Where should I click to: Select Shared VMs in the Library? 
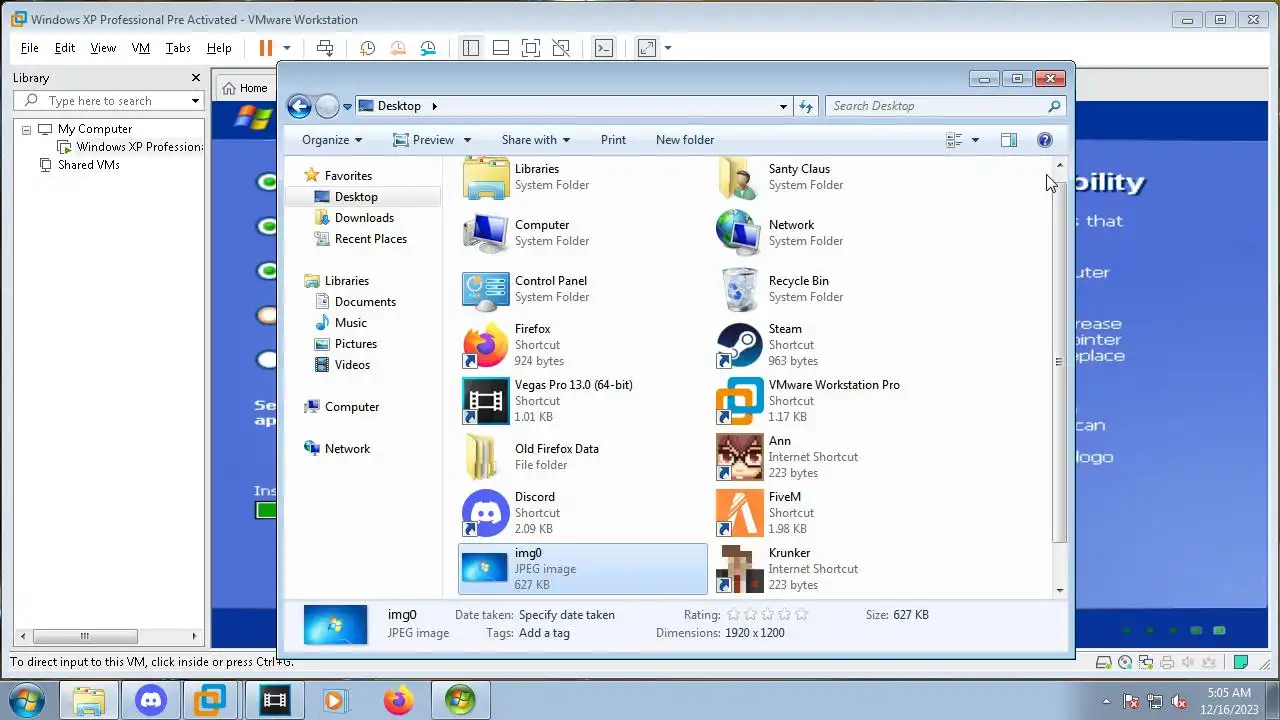[79, 165]
